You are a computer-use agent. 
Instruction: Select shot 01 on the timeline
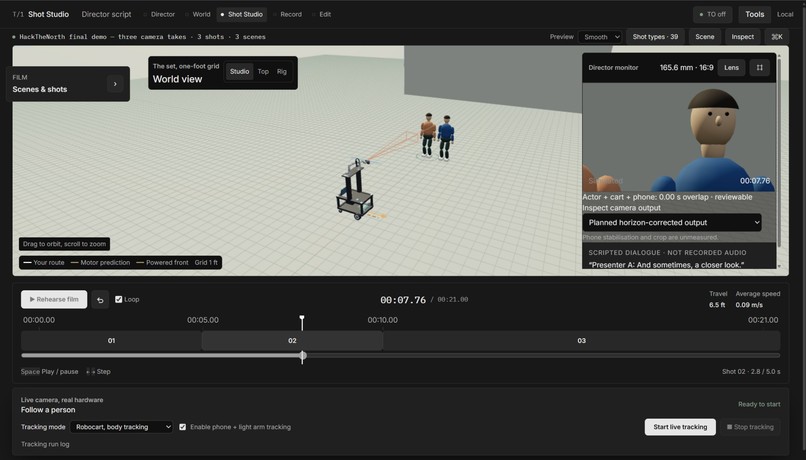[x=112, y=341]
